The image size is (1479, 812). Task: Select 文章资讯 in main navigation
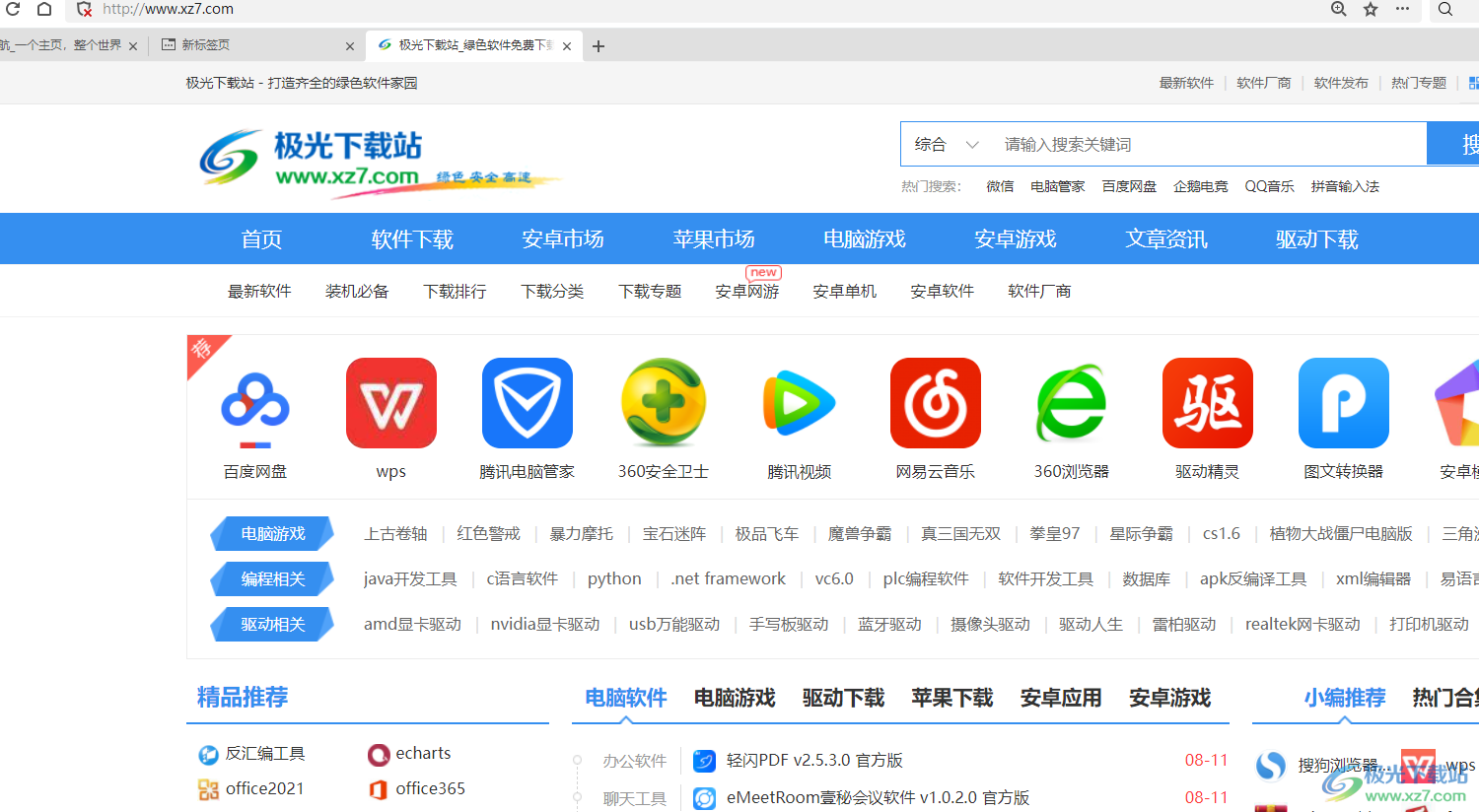coord(1166,239)
